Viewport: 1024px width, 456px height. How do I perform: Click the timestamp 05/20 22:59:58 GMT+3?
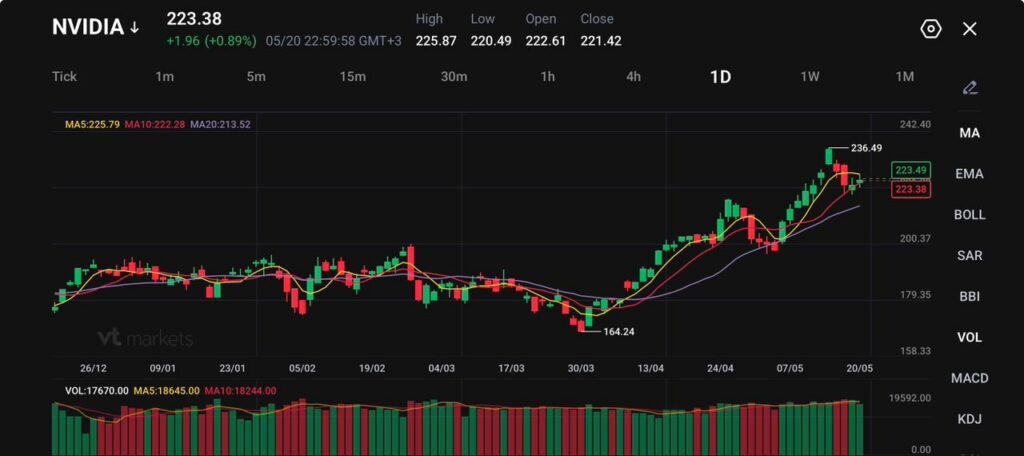click(x=334, y=41)
